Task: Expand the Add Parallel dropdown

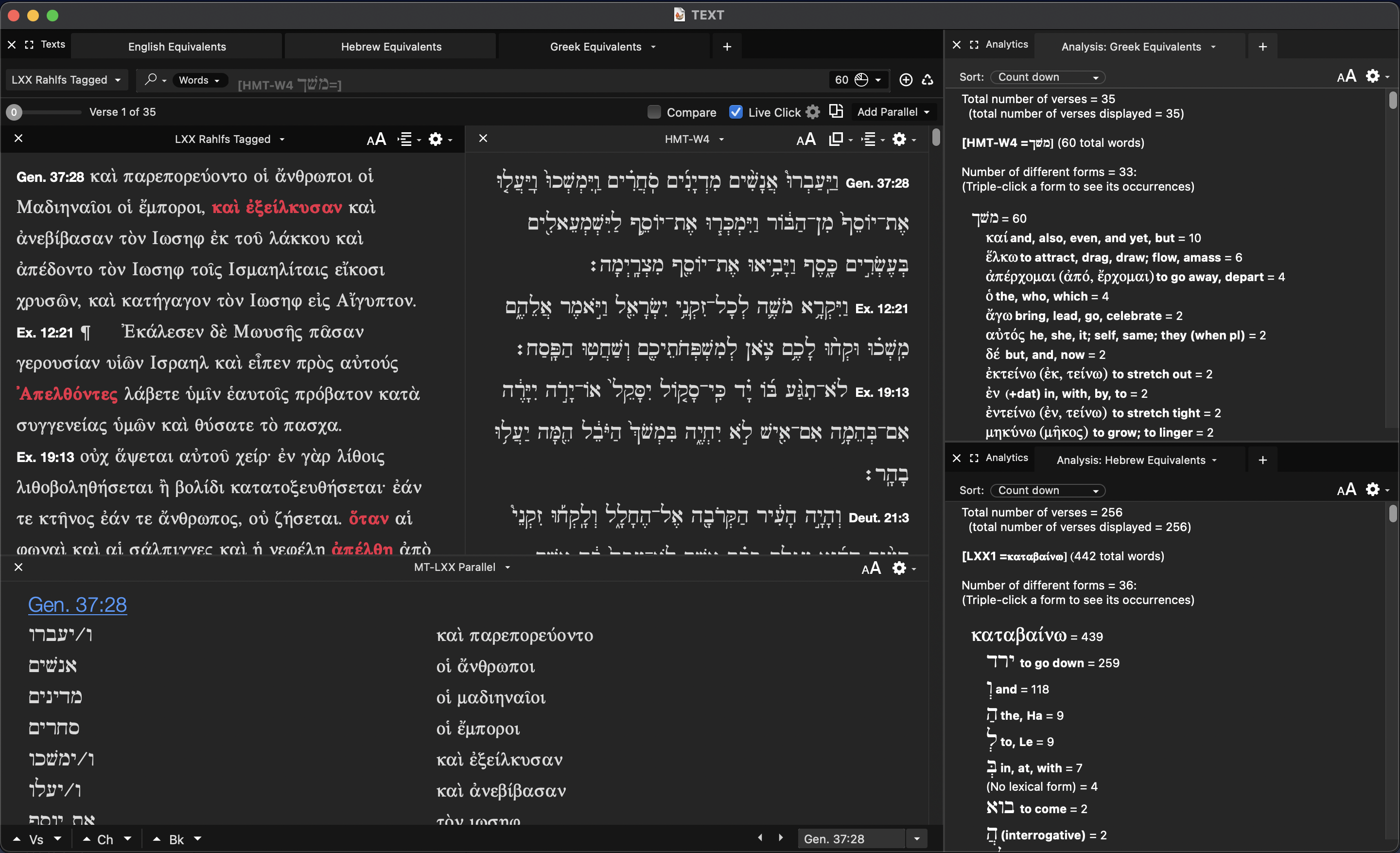Action: (x=893, y=112)
